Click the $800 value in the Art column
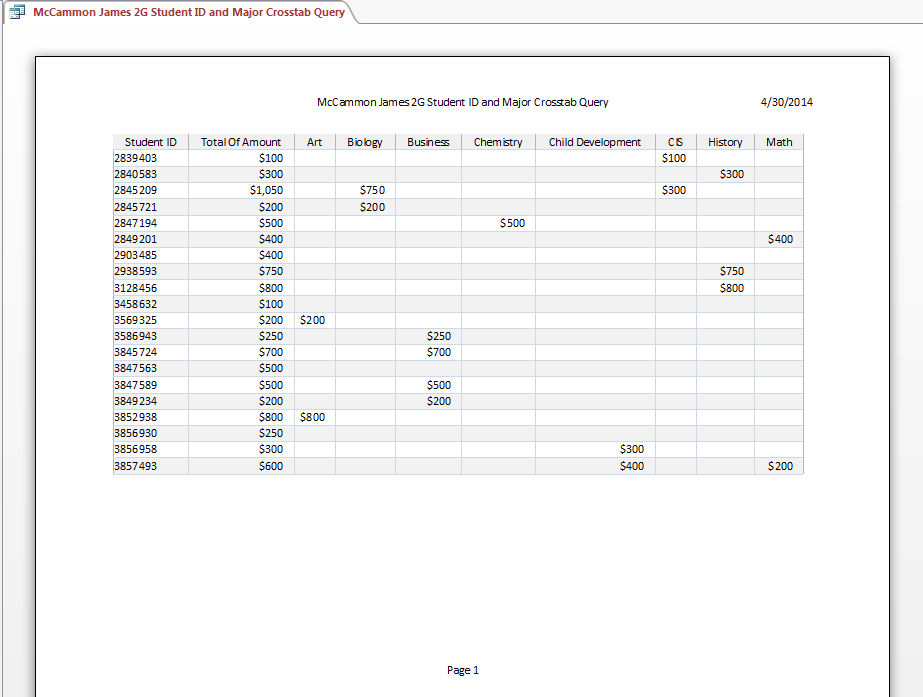The width and height of the screenshot is (923, 697). 312,417
